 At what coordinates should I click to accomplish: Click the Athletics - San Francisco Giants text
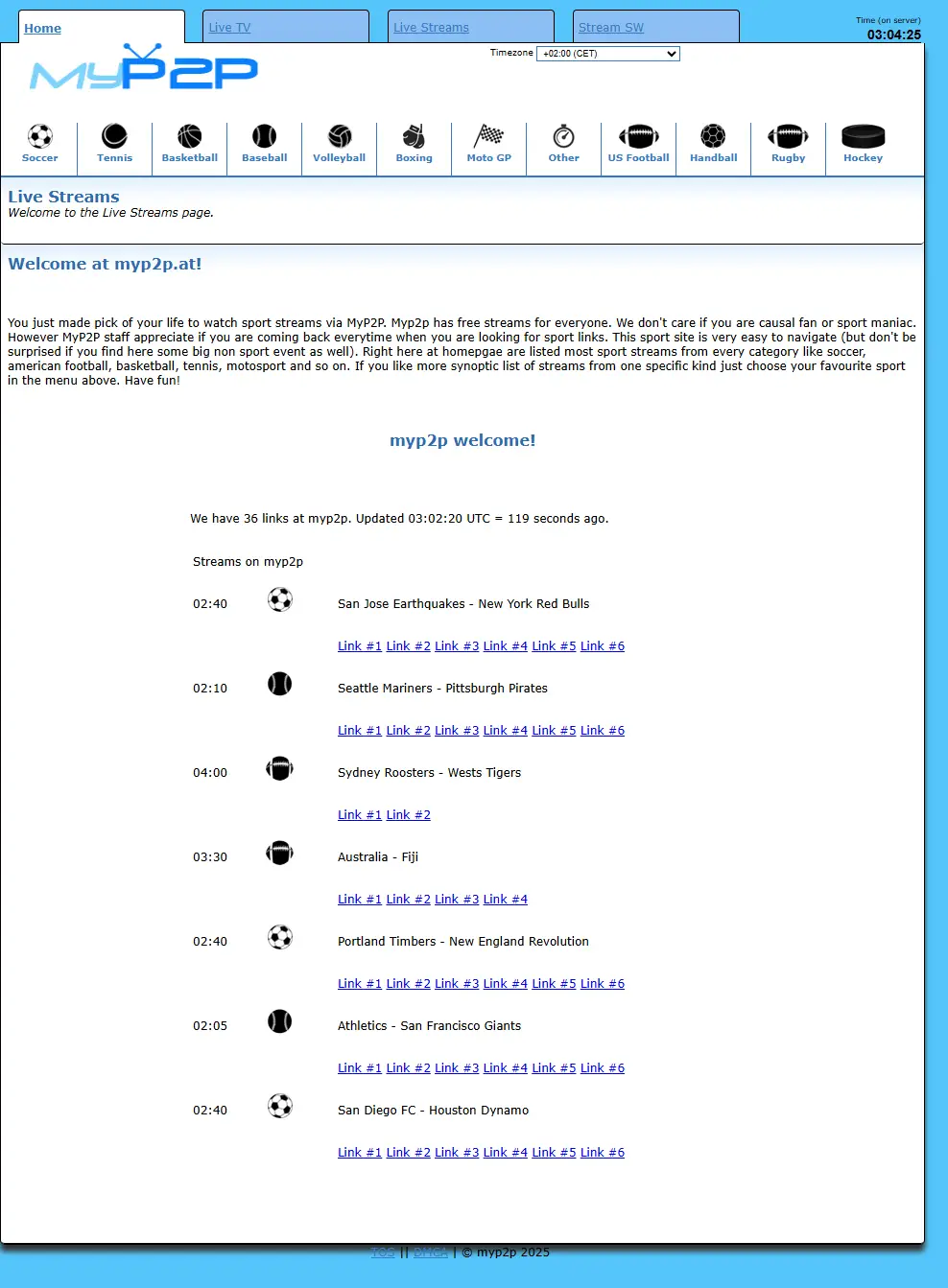(x=429, y=1026)
